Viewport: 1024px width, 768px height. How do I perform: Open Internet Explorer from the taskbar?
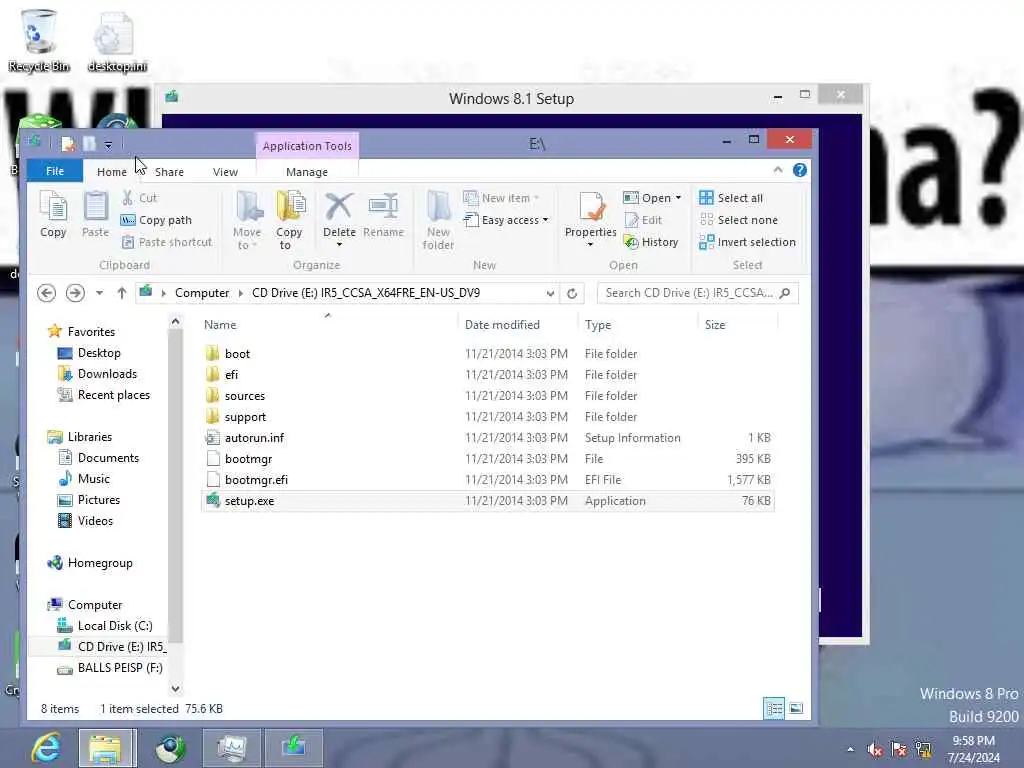46,748
